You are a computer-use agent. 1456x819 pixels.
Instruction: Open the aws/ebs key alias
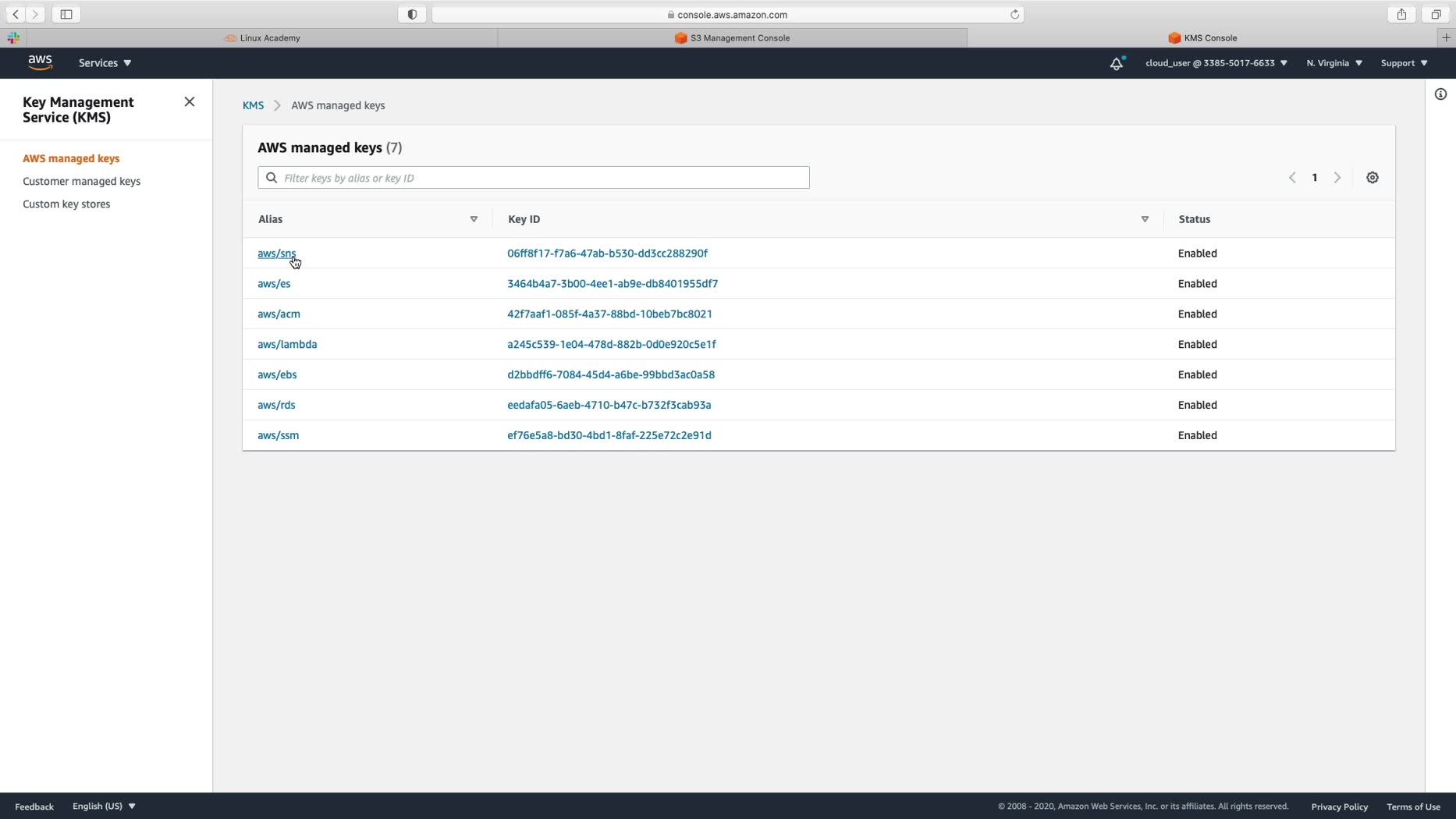pyautogui.click(x=277, y=375)
